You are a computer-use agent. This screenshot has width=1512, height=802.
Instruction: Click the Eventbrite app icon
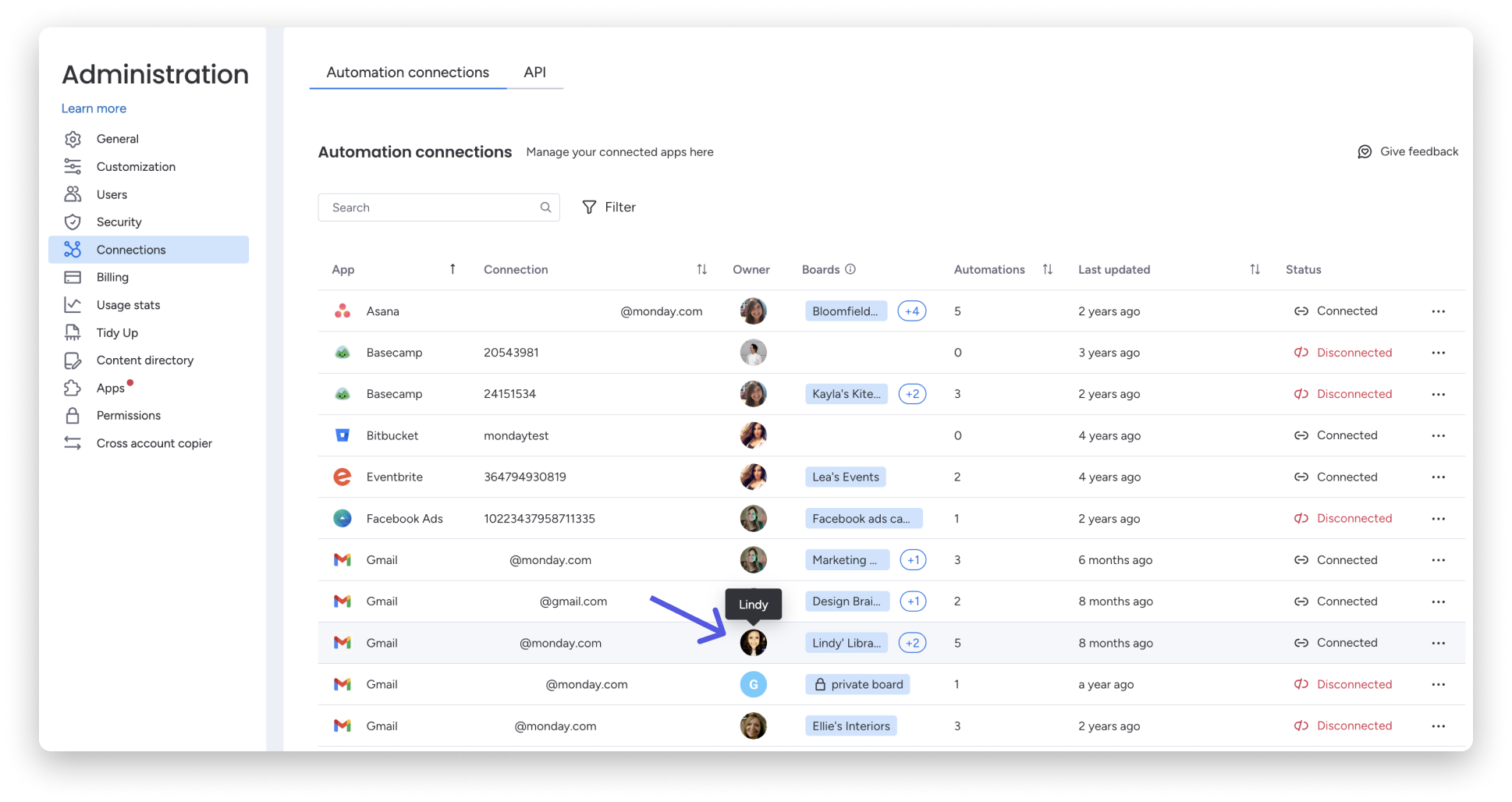(343, 477)
